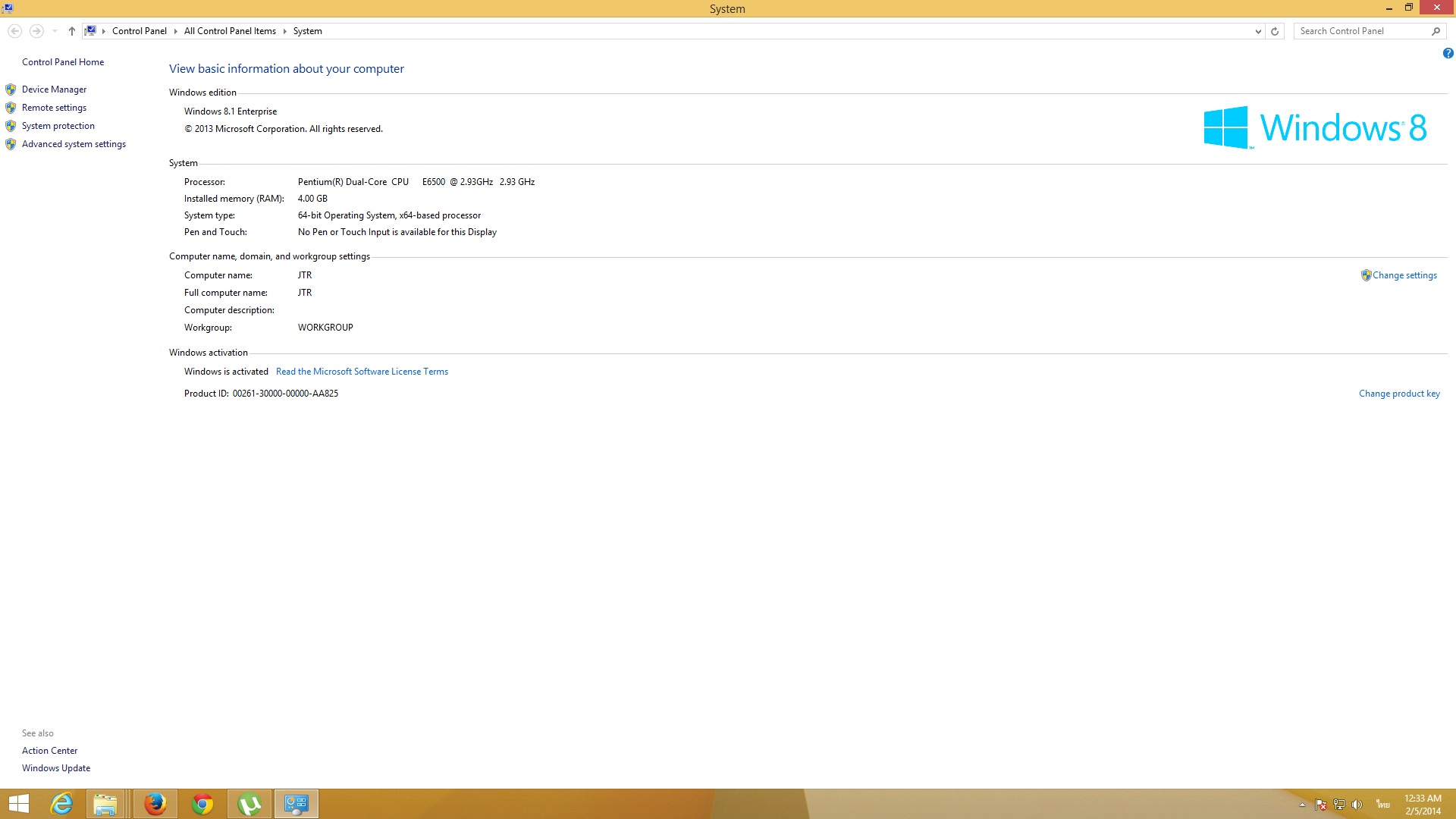Open Firefox from the taskbar
This screenshot has width=1456, height=819.
155,804
